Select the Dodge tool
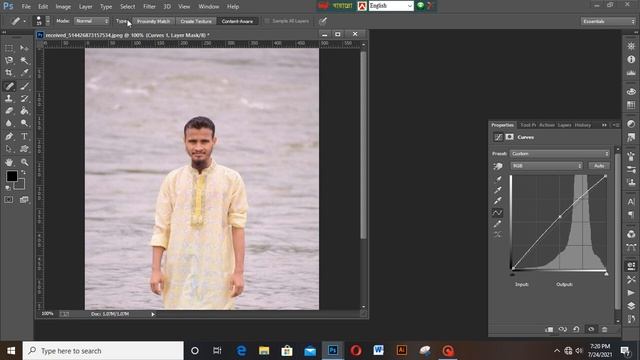This screenshot has height=360, width=640. pyautogui.click(x=24, y=123)
